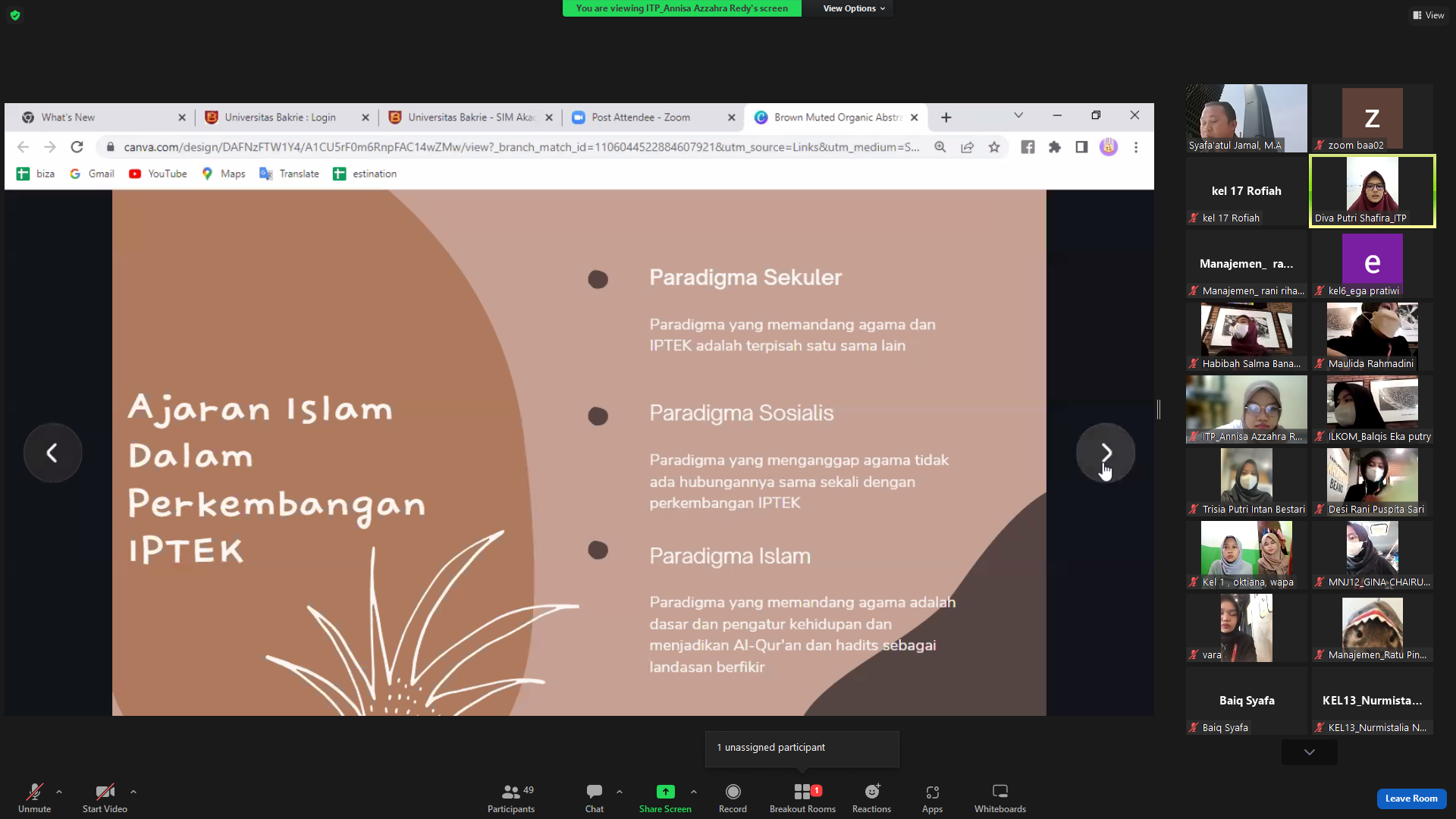
Task: Select Maulida Rahmadini video thumbnail
Action: 1373,337
